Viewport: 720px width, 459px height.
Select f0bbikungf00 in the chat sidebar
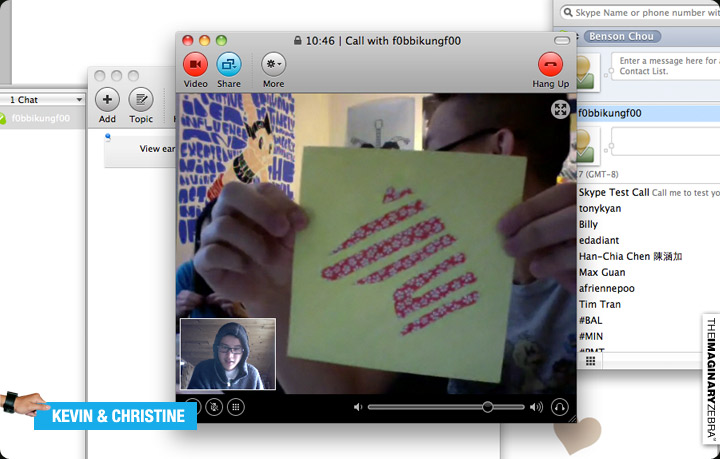pyautogui.click(x=40, y=118)
